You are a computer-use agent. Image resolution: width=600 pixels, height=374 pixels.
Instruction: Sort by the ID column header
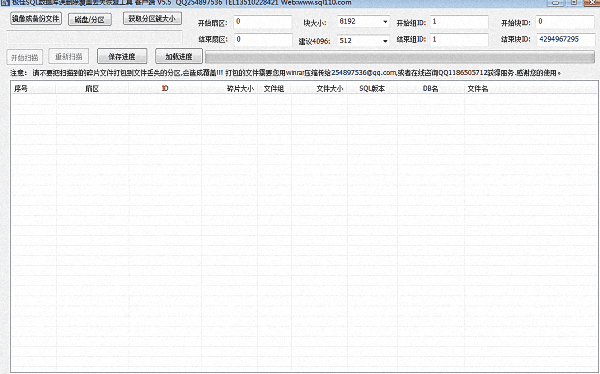click(165, 88)
